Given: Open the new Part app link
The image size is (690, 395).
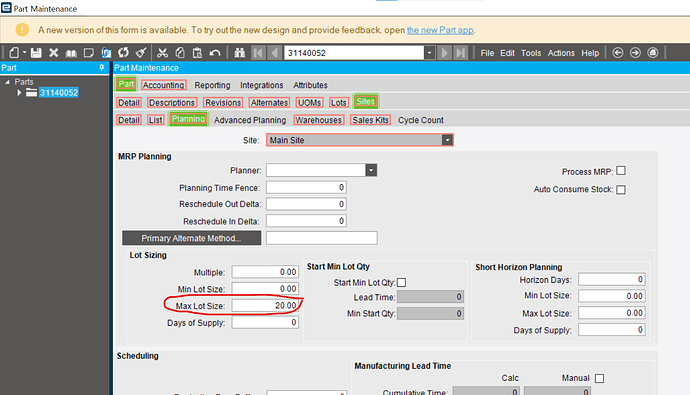Looking at the screenshot, I should [x=440, y=30].
